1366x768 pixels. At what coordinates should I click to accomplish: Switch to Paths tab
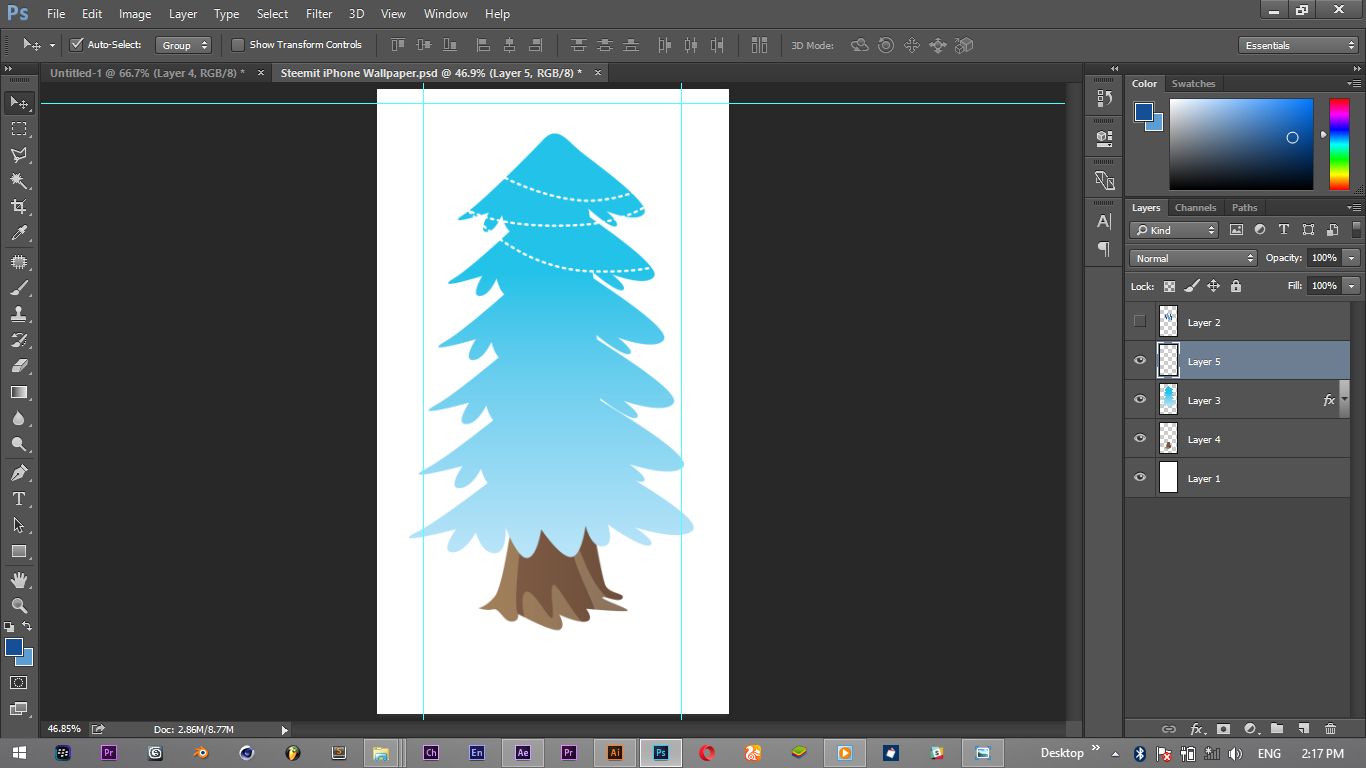(1245, 208)
